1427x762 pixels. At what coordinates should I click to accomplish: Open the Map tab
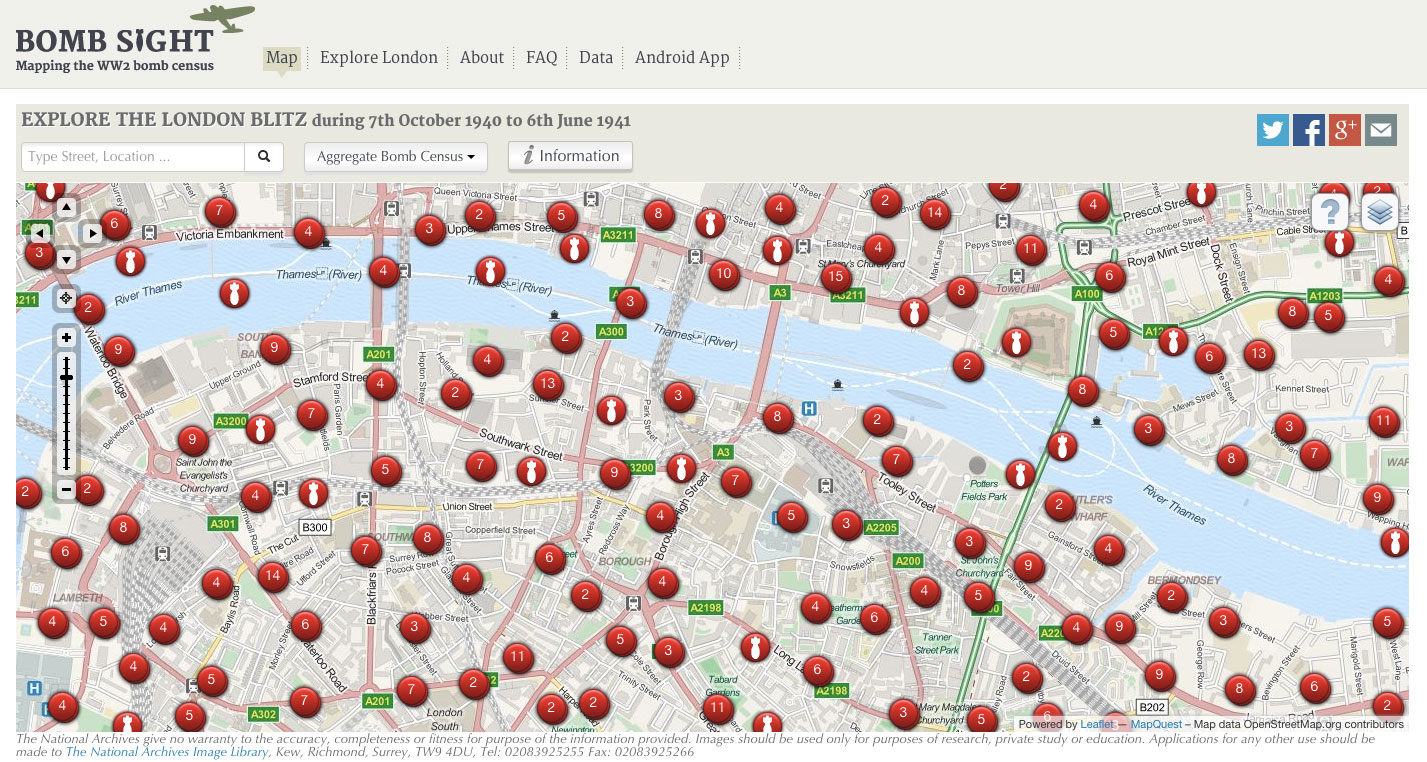click(282, 58)
